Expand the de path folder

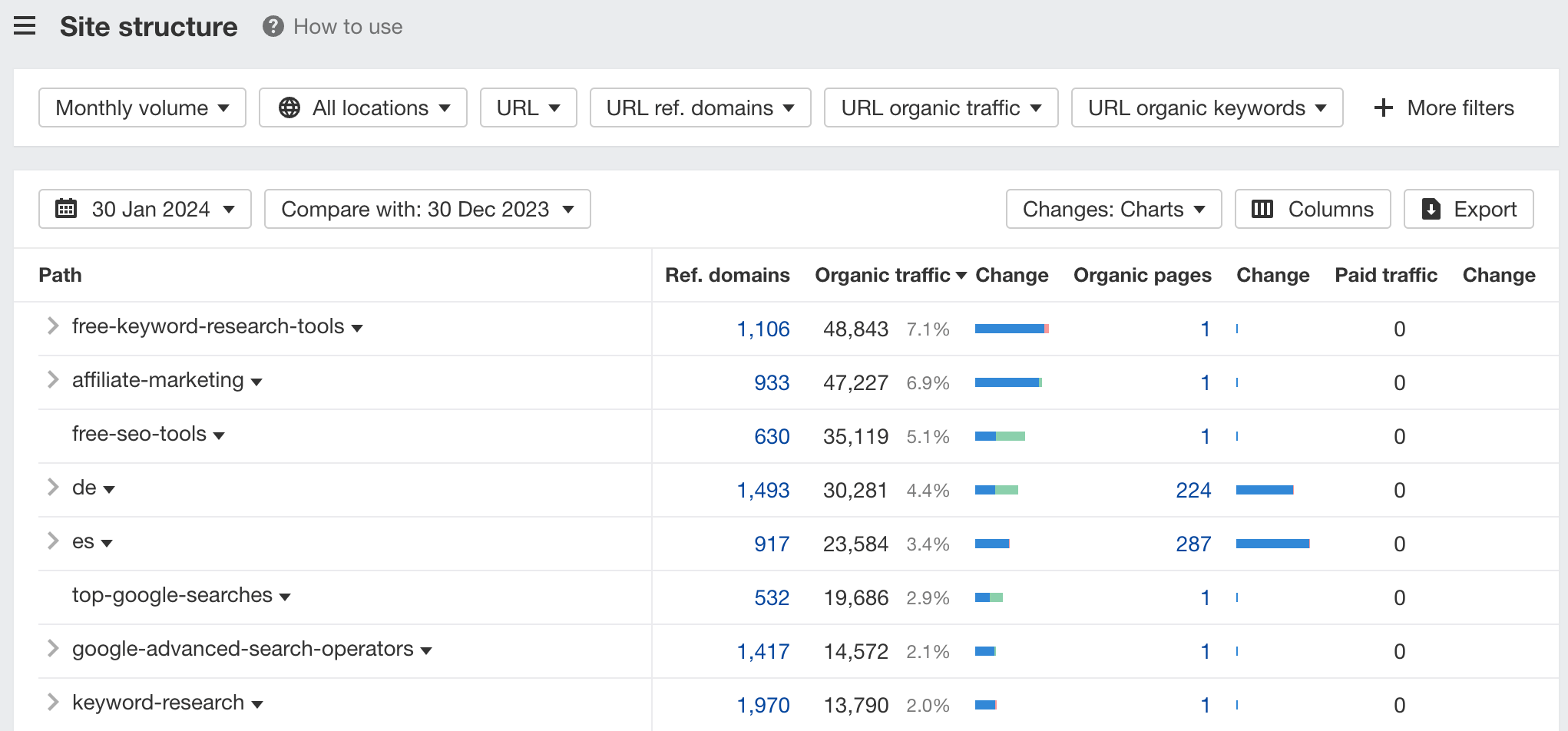pos(52,488)
